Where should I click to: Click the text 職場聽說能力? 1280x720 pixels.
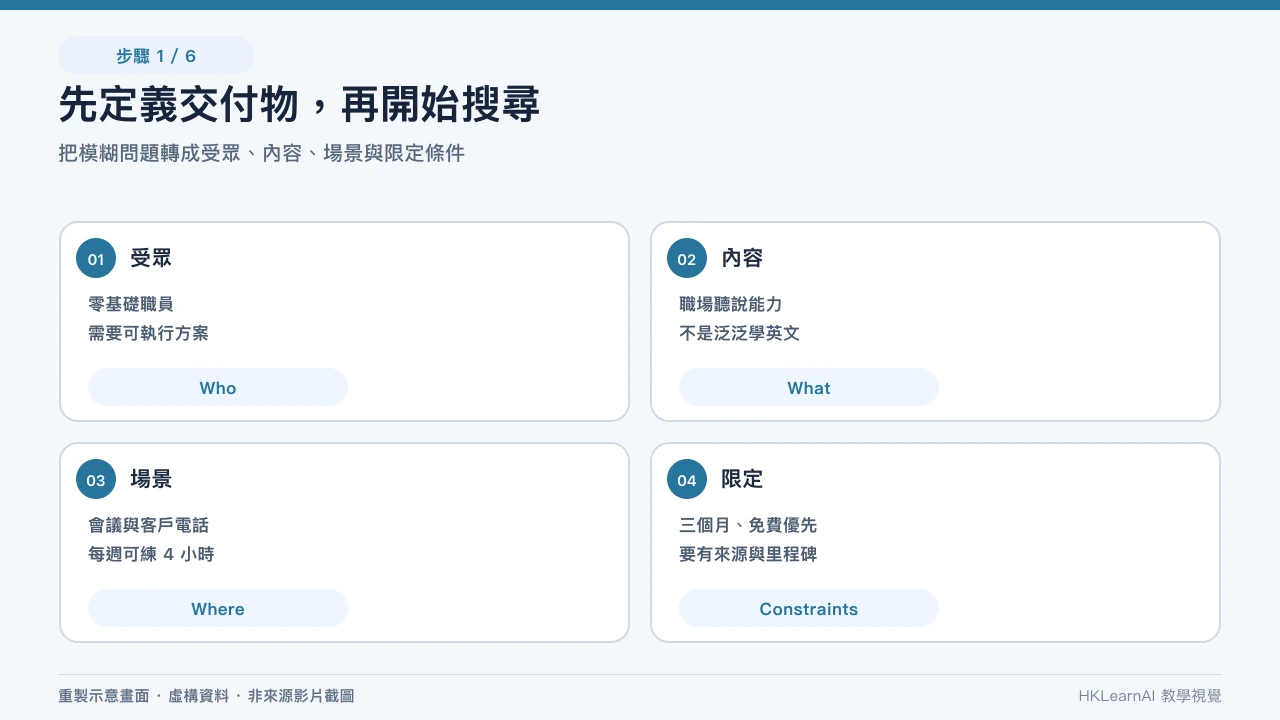click(x=731, y=304)
